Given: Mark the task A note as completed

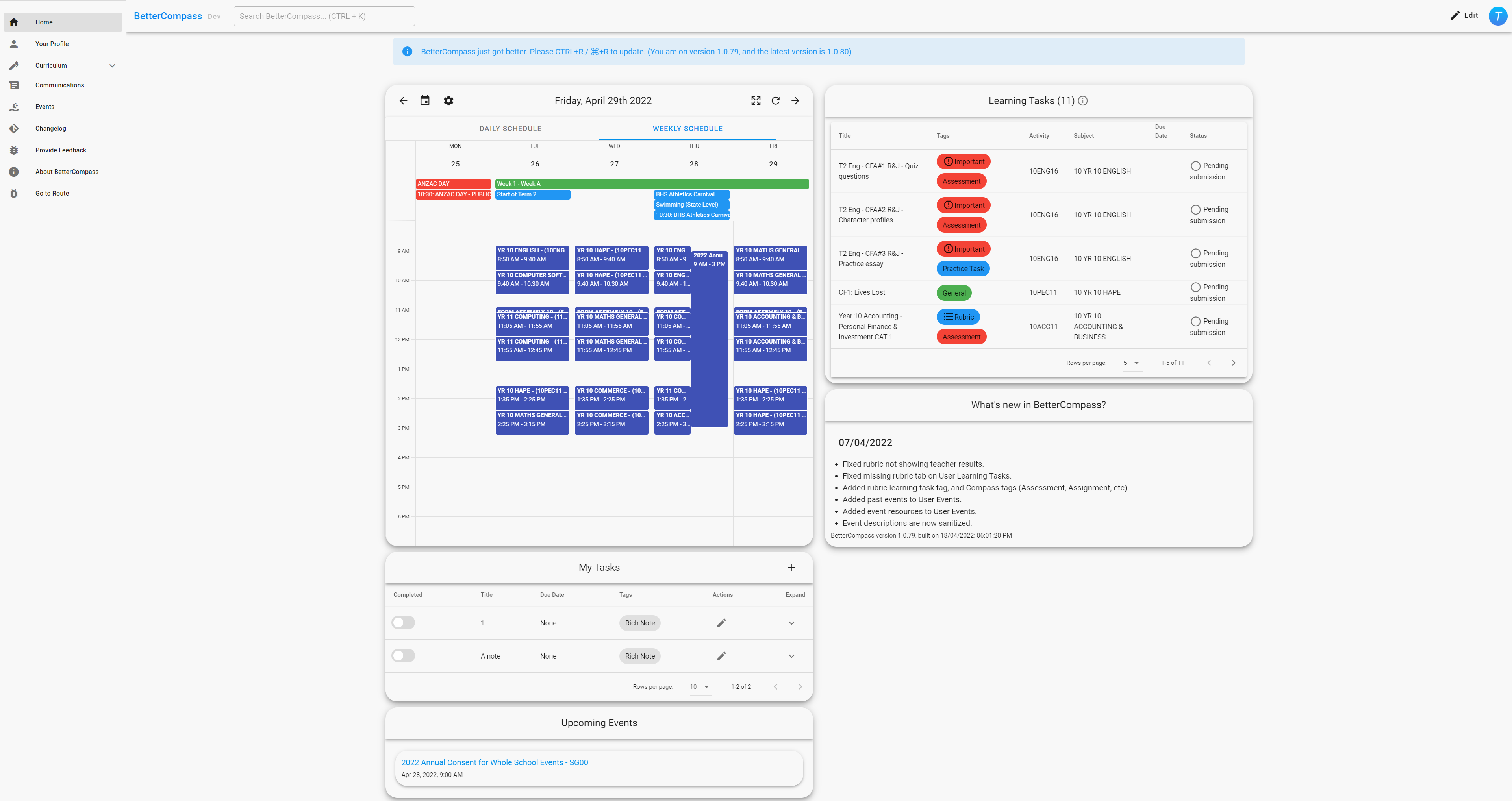Looking at the screenshot, I should (x=403, y=655).
